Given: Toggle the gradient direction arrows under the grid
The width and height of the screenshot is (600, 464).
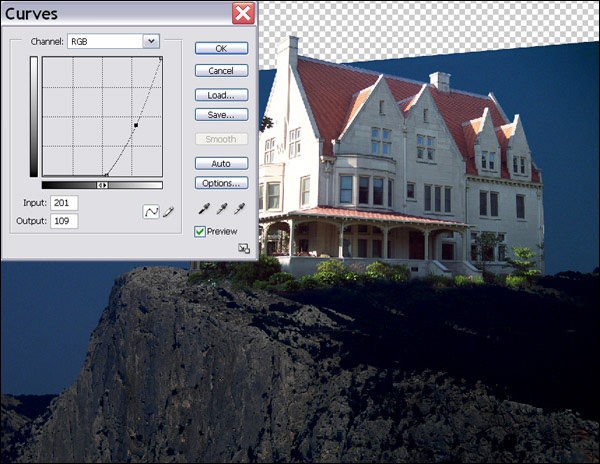Looking at the screenshot, I should coord(102,185).
